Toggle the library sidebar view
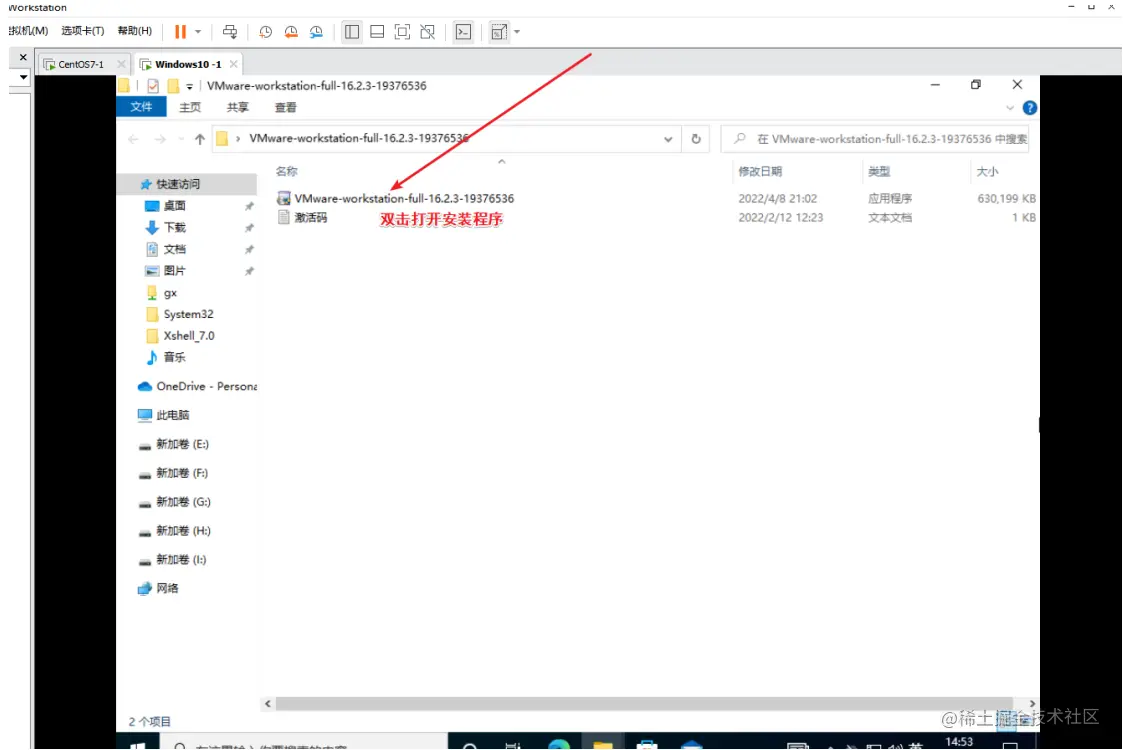The image size is (1123, 750). [x=352, y=32]
